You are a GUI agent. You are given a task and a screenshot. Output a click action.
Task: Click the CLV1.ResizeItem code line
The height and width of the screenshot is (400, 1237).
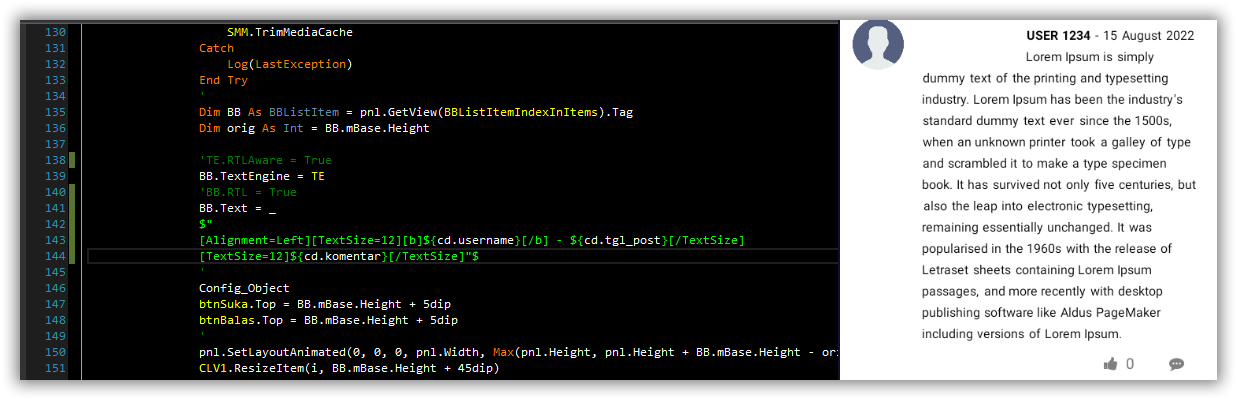point(348,368)
